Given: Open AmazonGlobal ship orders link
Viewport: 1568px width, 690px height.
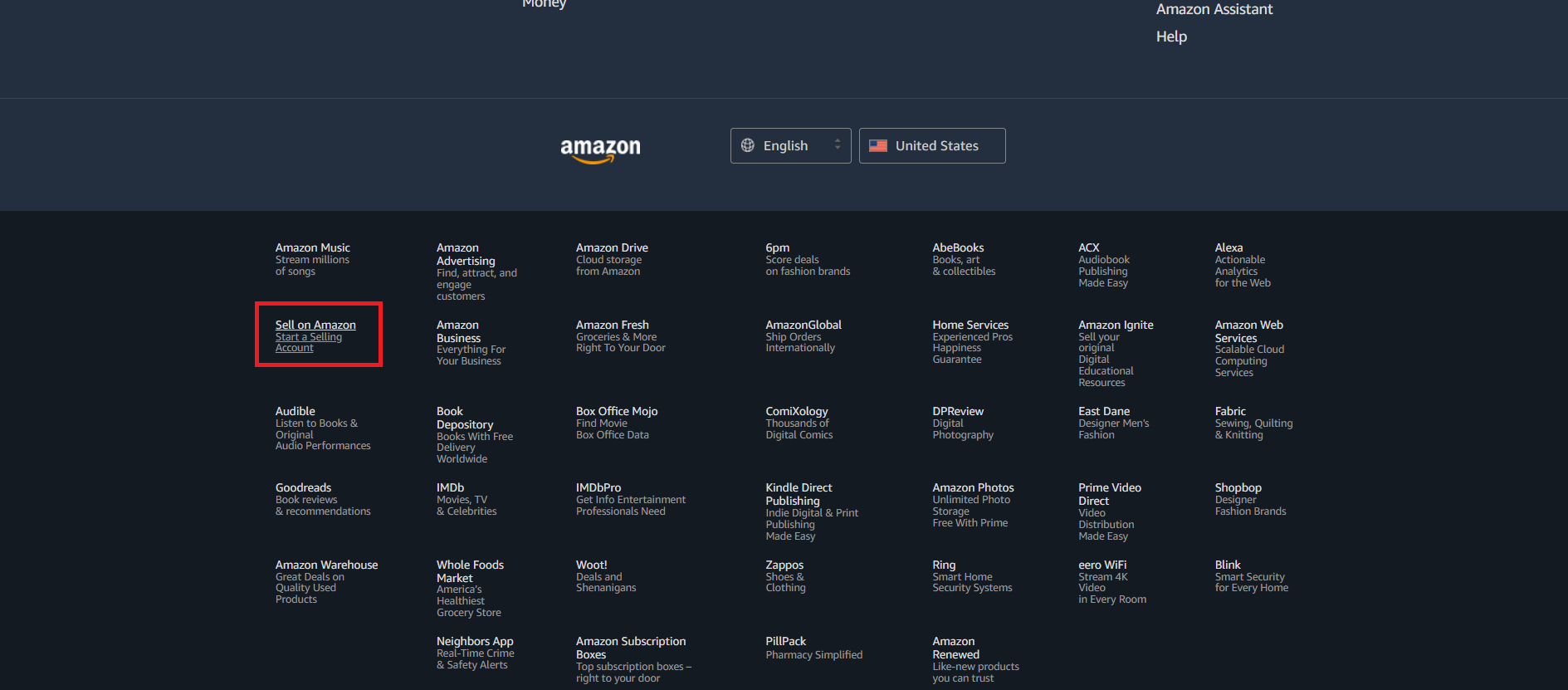Looking at the screenshot, I should click(804, 336).
